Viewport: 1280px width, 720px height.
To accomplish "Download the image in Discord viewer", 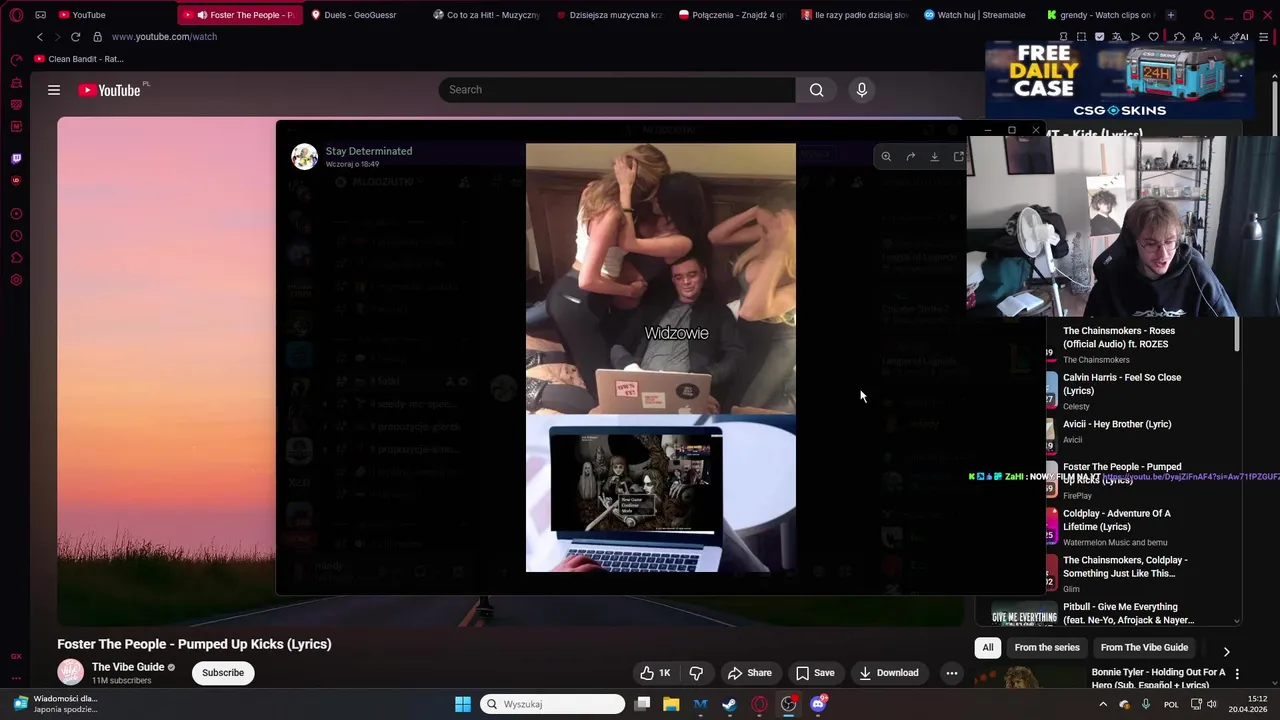I will (x=935, y=157).
